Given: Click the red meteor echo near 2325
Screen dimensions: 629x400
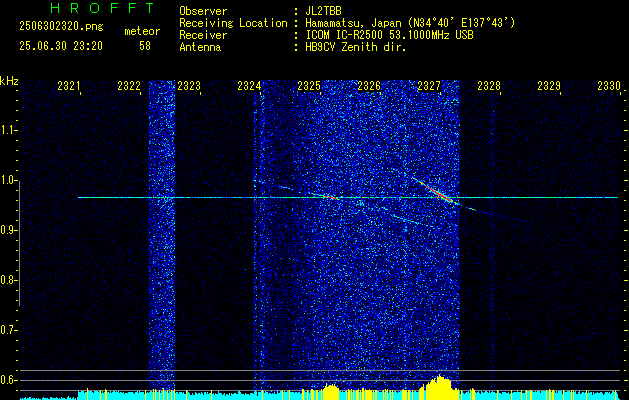Looking at the screenshot, I should (x=330, y=197).
